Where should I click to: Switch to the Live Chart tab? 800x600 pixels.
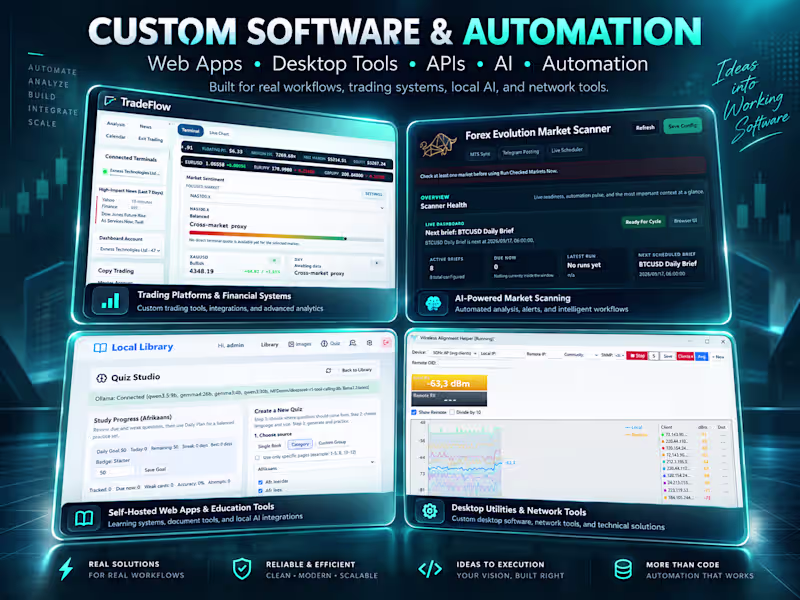pos(219,133)
